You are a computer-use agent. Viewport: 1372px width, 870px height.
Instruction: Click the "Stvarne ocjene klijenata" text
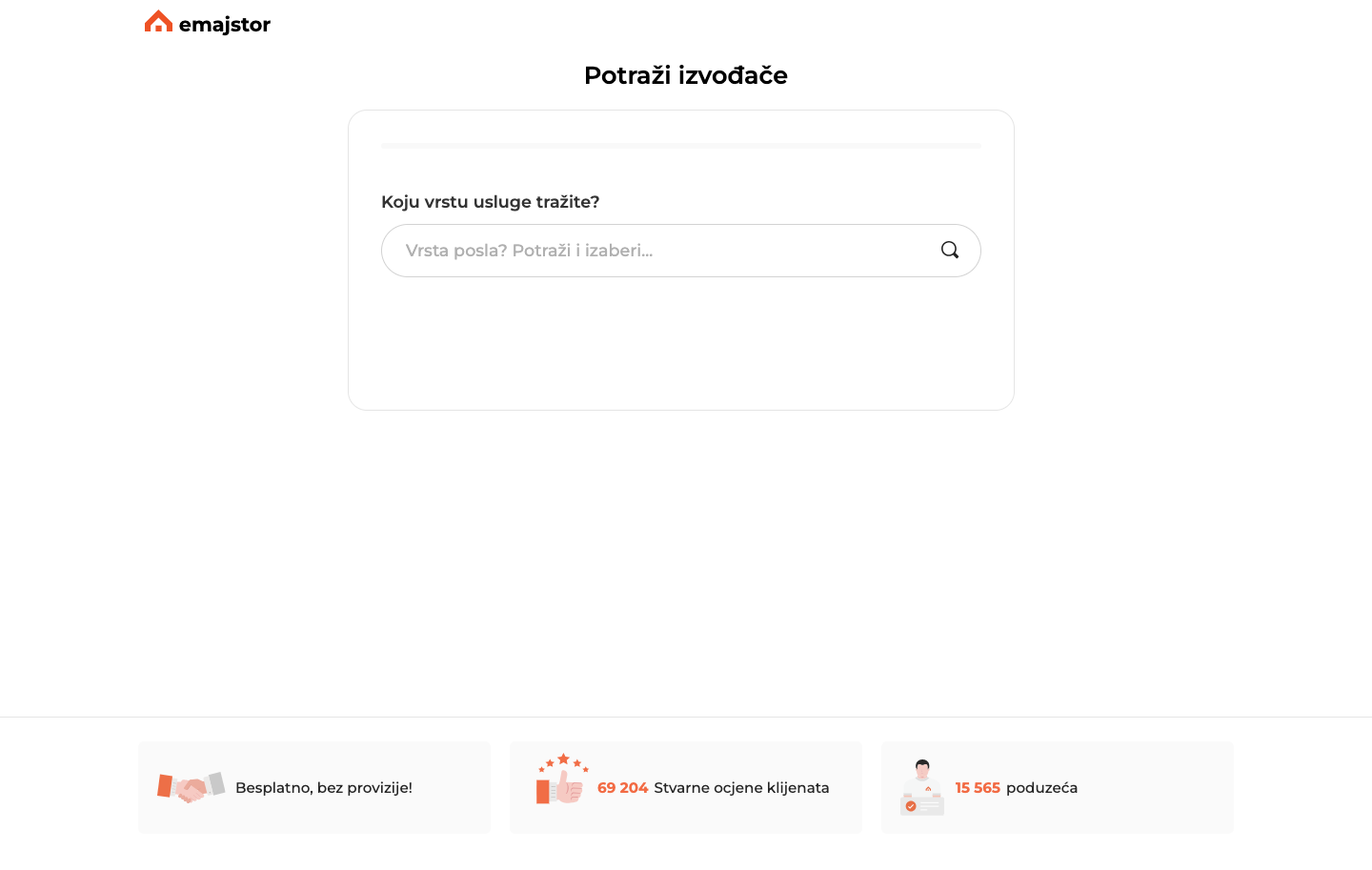[x=741, y=788]
